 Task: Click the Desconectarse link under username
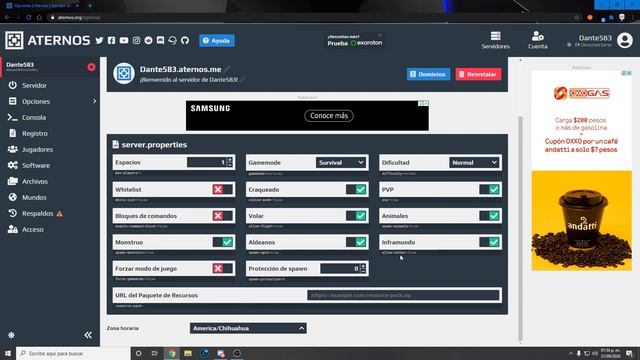coord(593,45)
